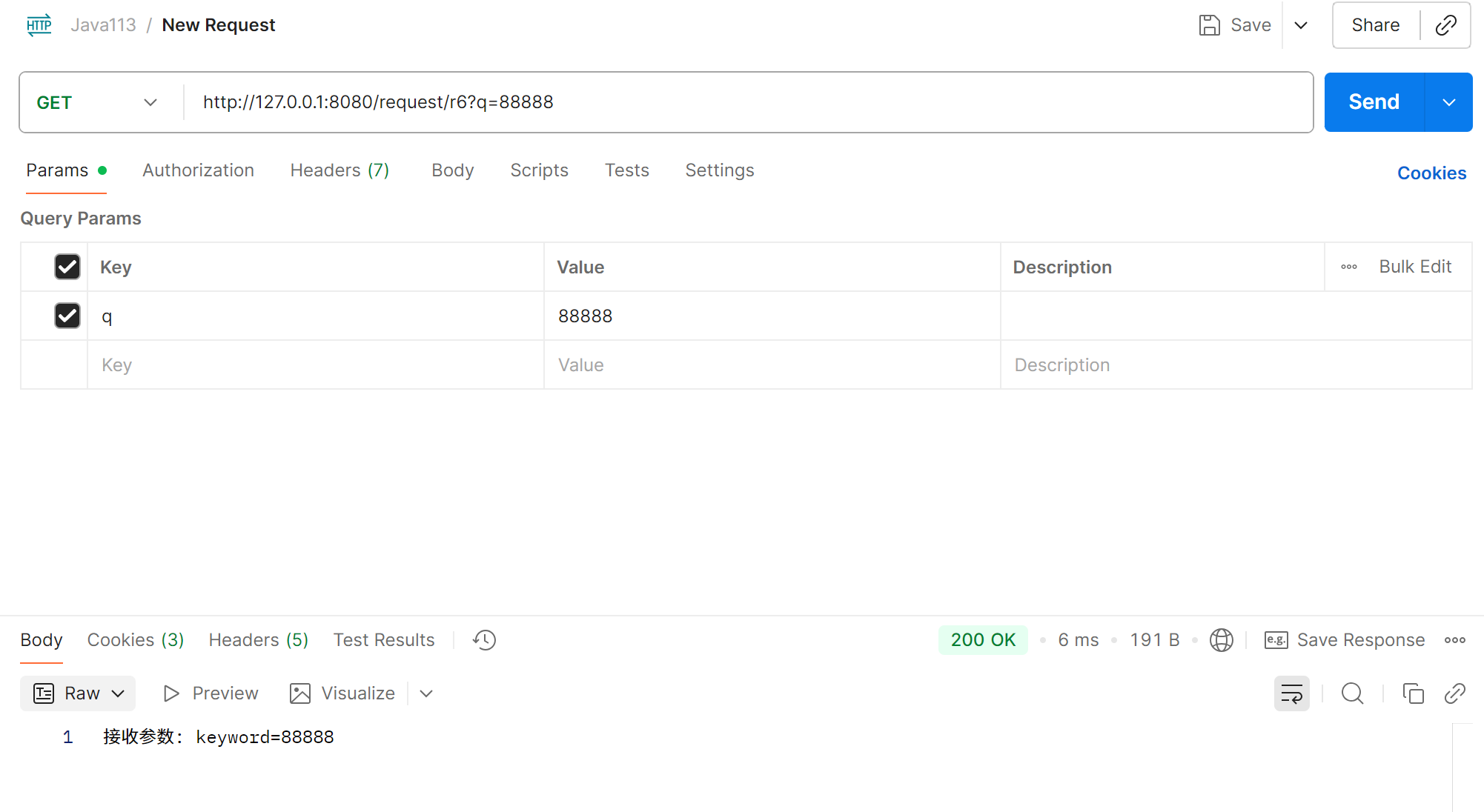Viewport: 1484px width, 812px height.
Task: Toggle the select-all checkbox in Key header
Action: [x=67, y=267]
